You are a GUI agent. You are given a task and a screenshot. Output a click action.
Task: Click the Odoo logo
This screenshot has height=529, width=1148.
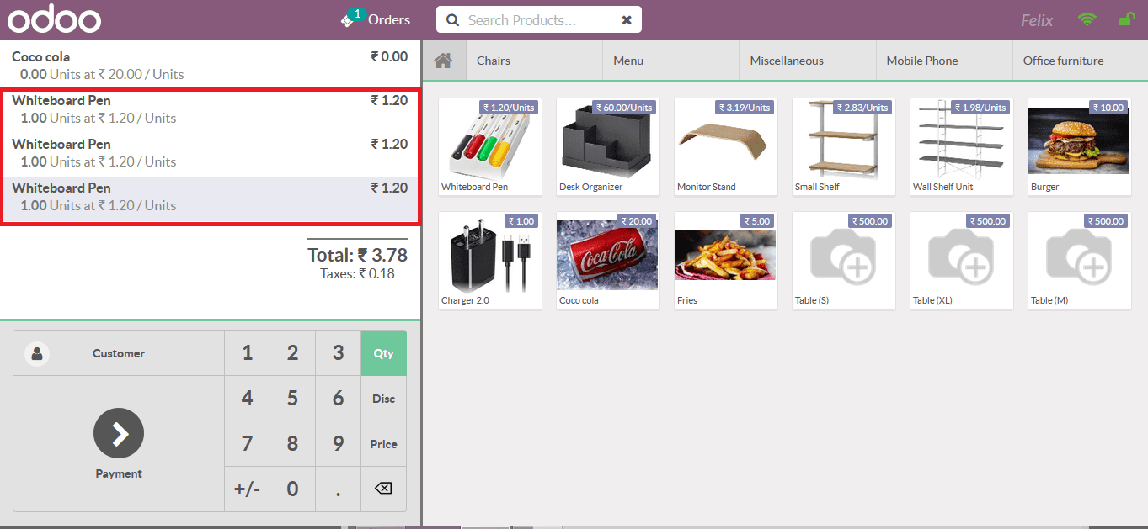pyautogui.click(x=54, y=20)
